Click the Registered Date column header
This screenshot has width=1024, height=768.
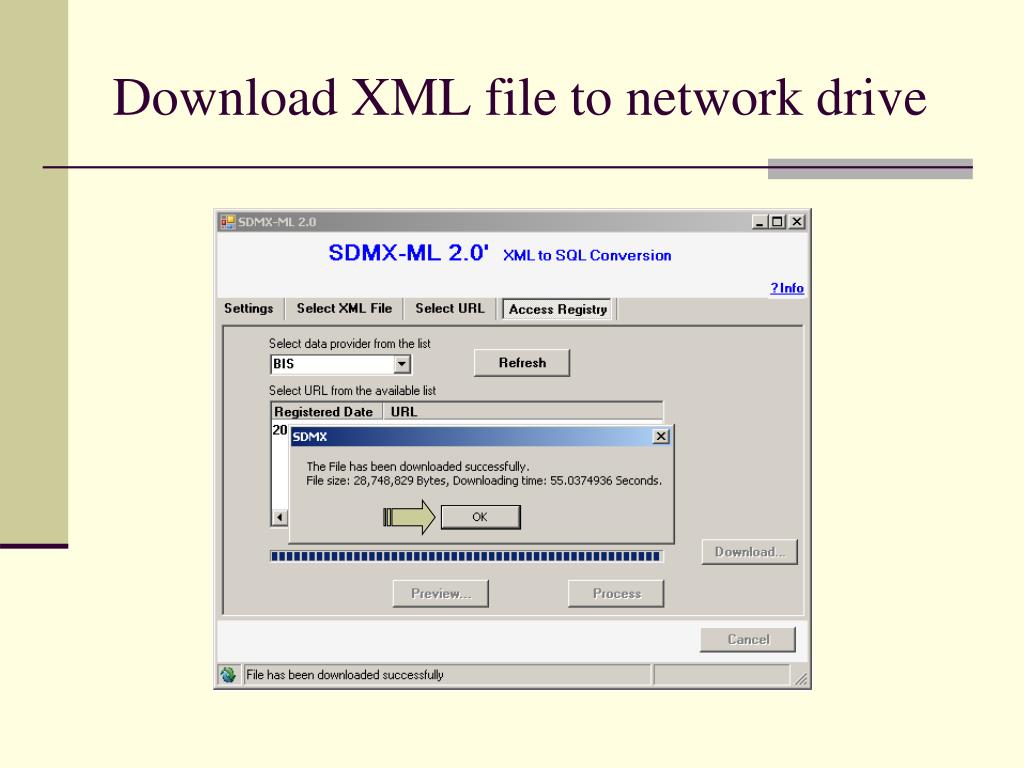pyautogui.click(x=325, y=411)
